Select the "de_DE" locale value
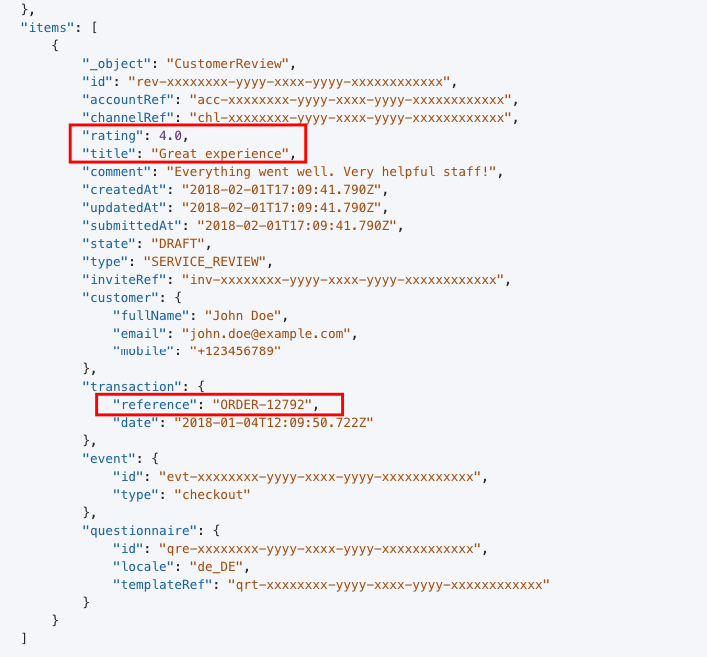This screenshot has height=657, width=707. click(x=216, y=567)
